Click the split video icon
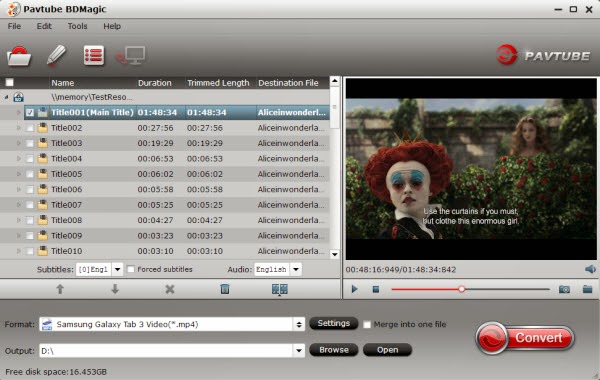 [x=280, y=289]
